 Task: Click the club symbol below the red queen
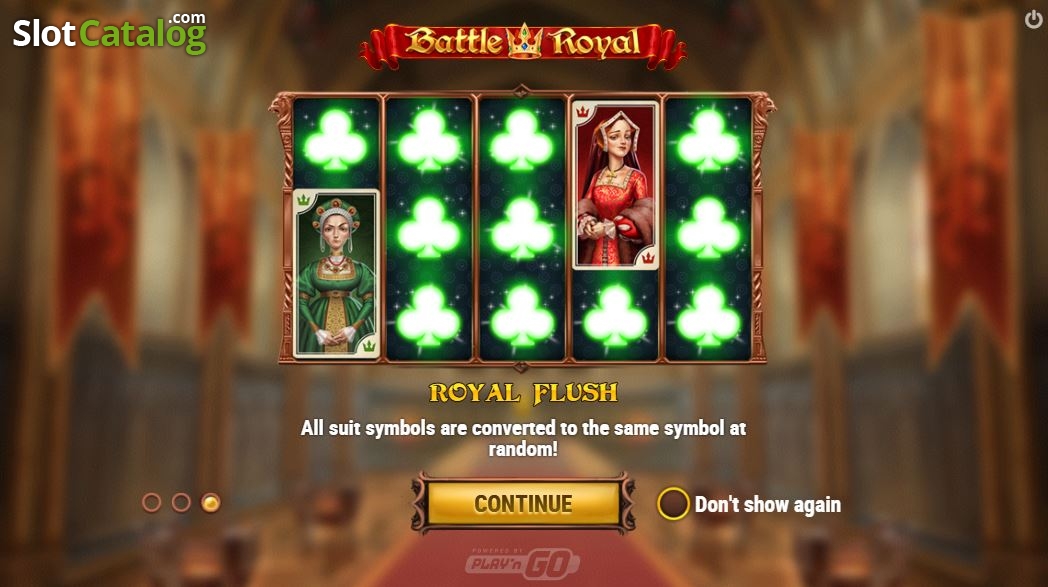pyautogui.click(x=615, y=318)
